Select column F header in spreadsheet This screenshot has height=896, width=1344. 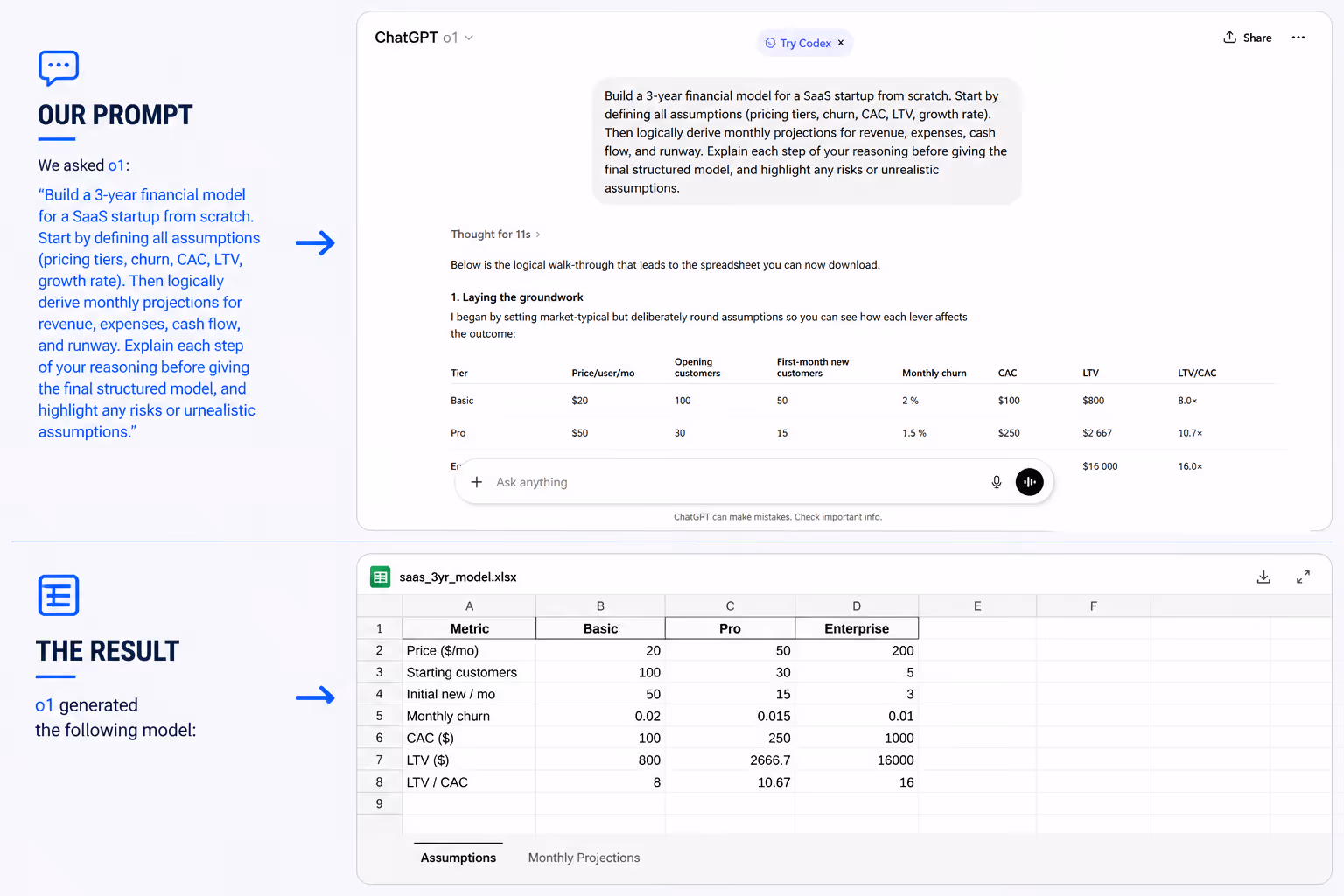[1094, 605]
